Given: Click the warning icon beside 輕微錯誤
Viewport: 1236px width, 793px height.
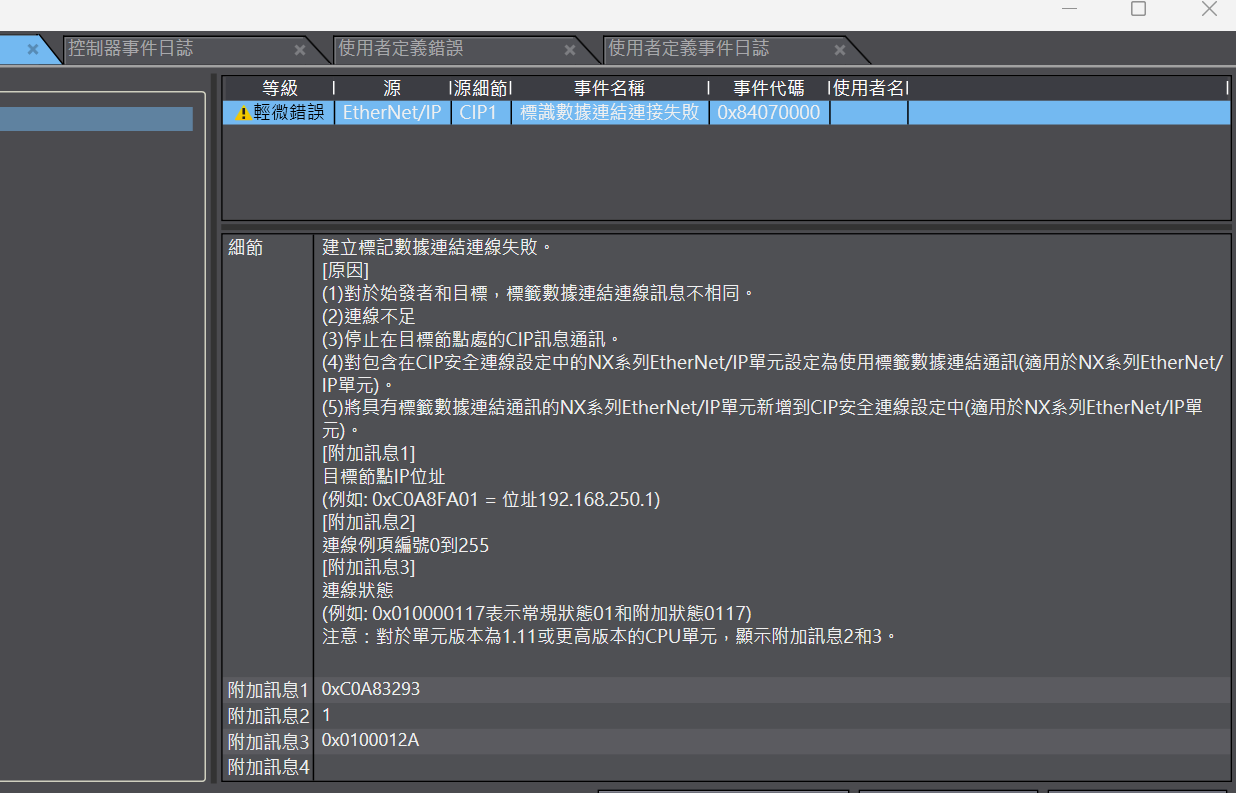Looking at the screenshot, I should coord(243,113).
